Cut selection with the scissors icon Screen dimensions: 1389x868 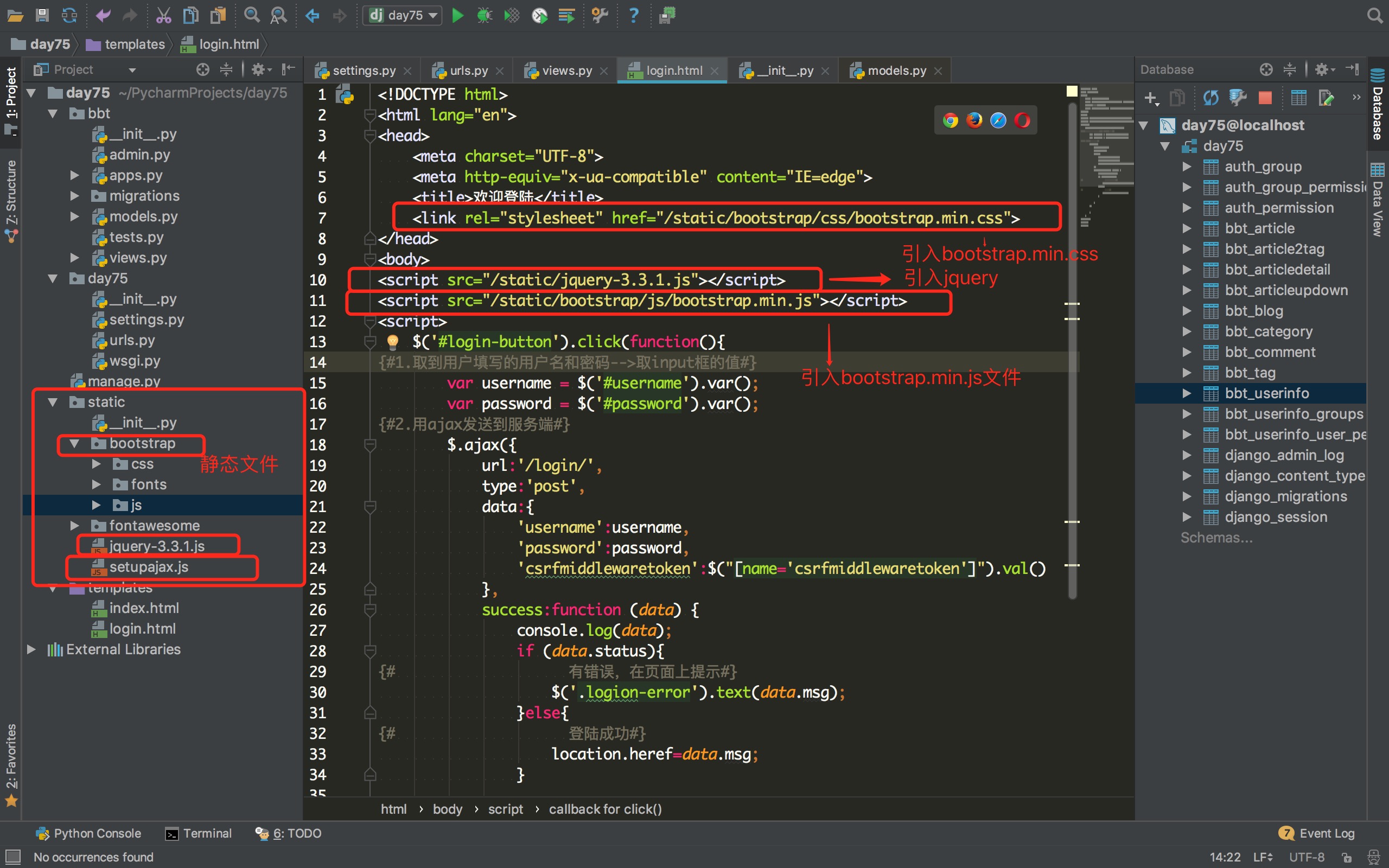tap(163, 15)
